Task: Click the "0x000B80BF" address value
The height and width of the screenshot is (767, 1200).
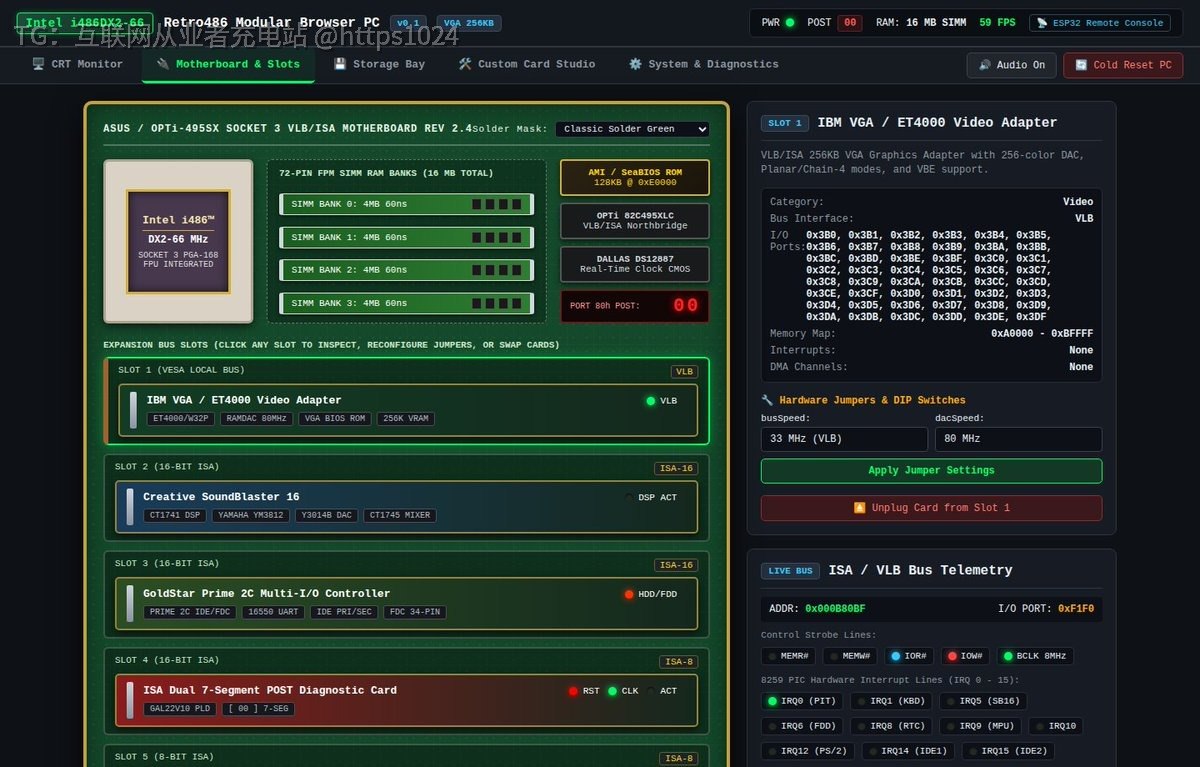Action: click(x=835, y=609)
